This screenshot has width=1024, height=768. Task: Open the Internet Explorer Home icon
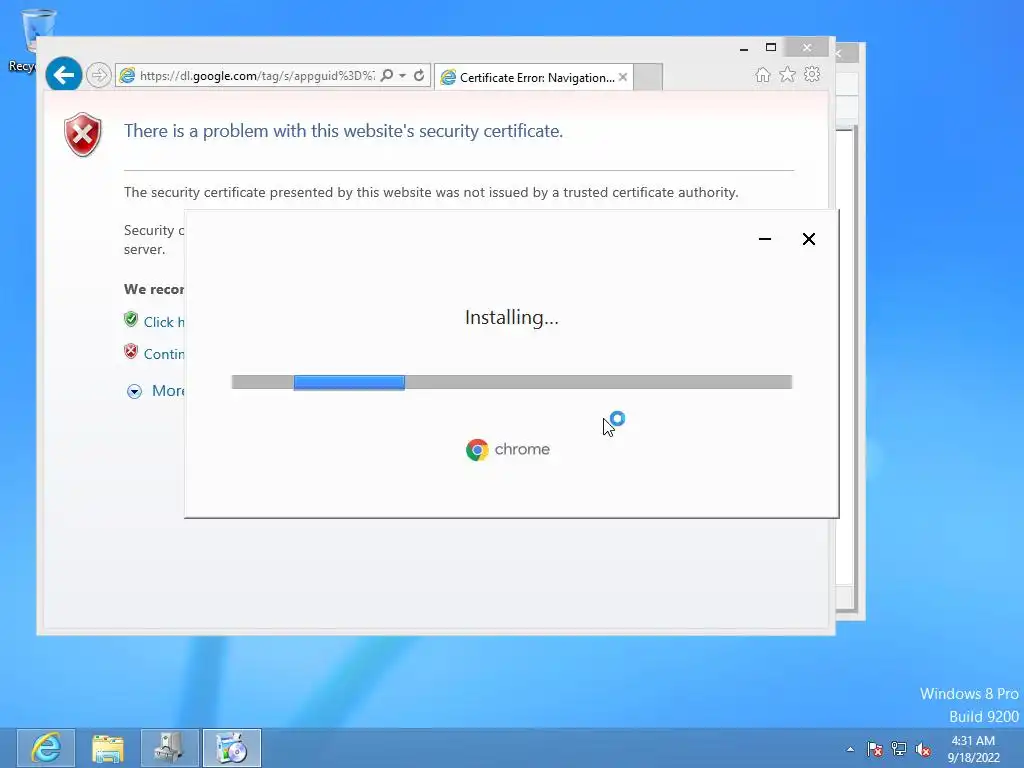pos(763,75)
